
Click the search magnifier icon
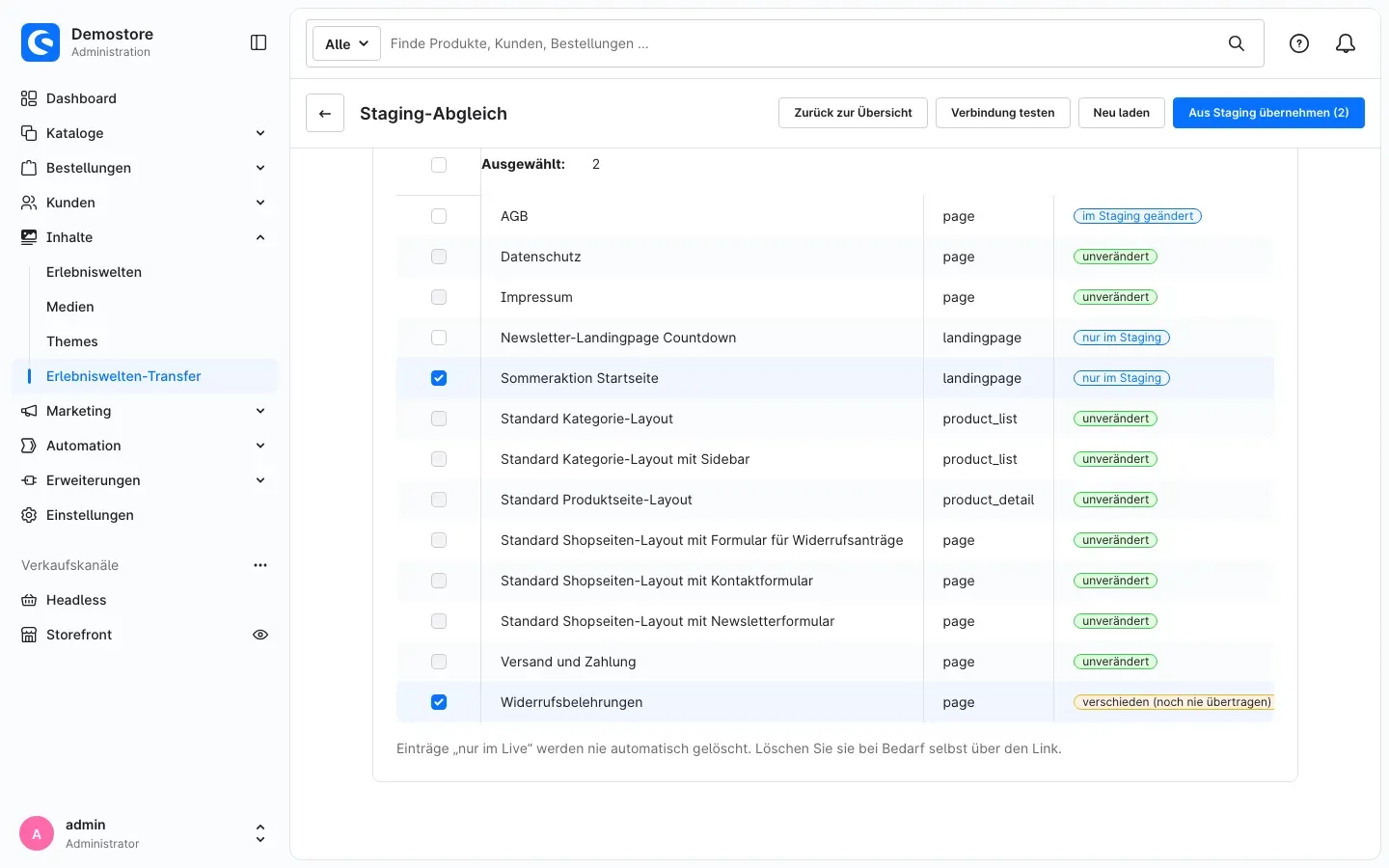click(1237, 43)
